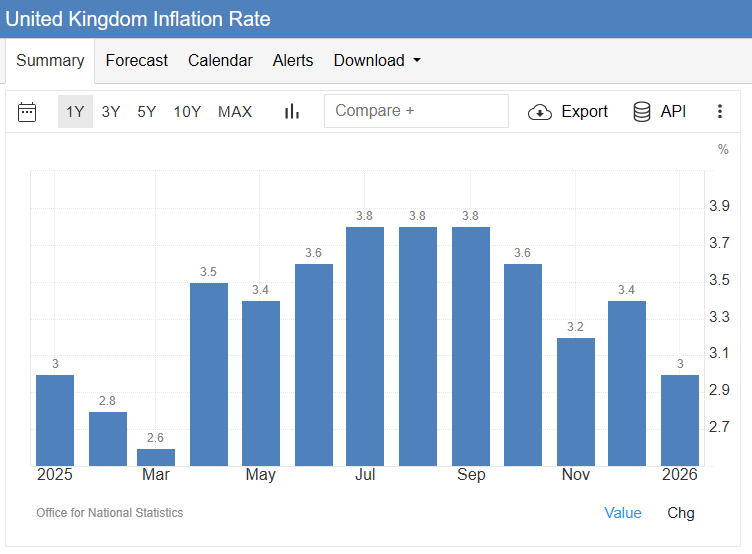
Task: Go to the Calendar tab
Action: (x=220, y=61)
